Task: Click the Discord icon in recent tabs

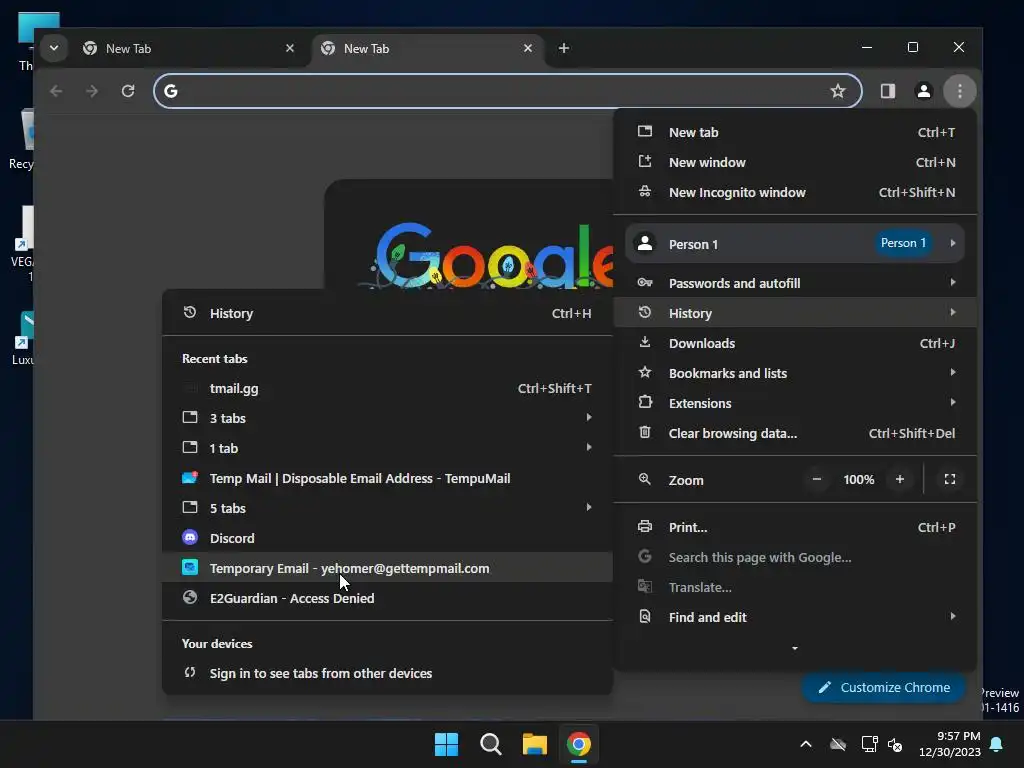Action: click(x=190, y=537)
